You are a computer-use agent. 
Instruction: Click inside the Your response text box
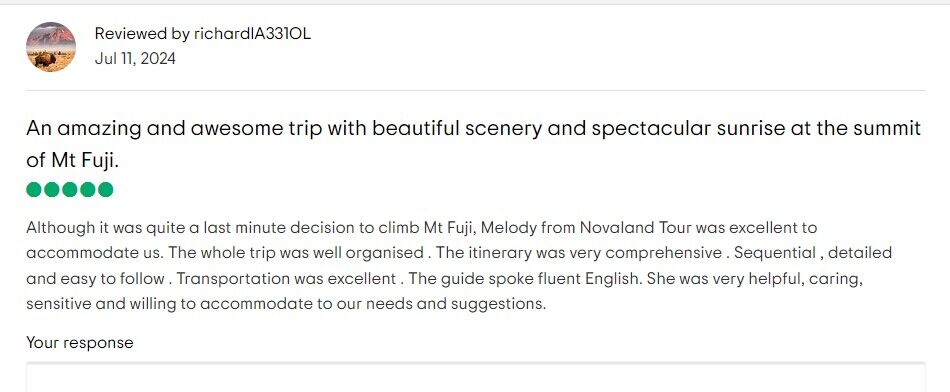(x=476, y=377)
